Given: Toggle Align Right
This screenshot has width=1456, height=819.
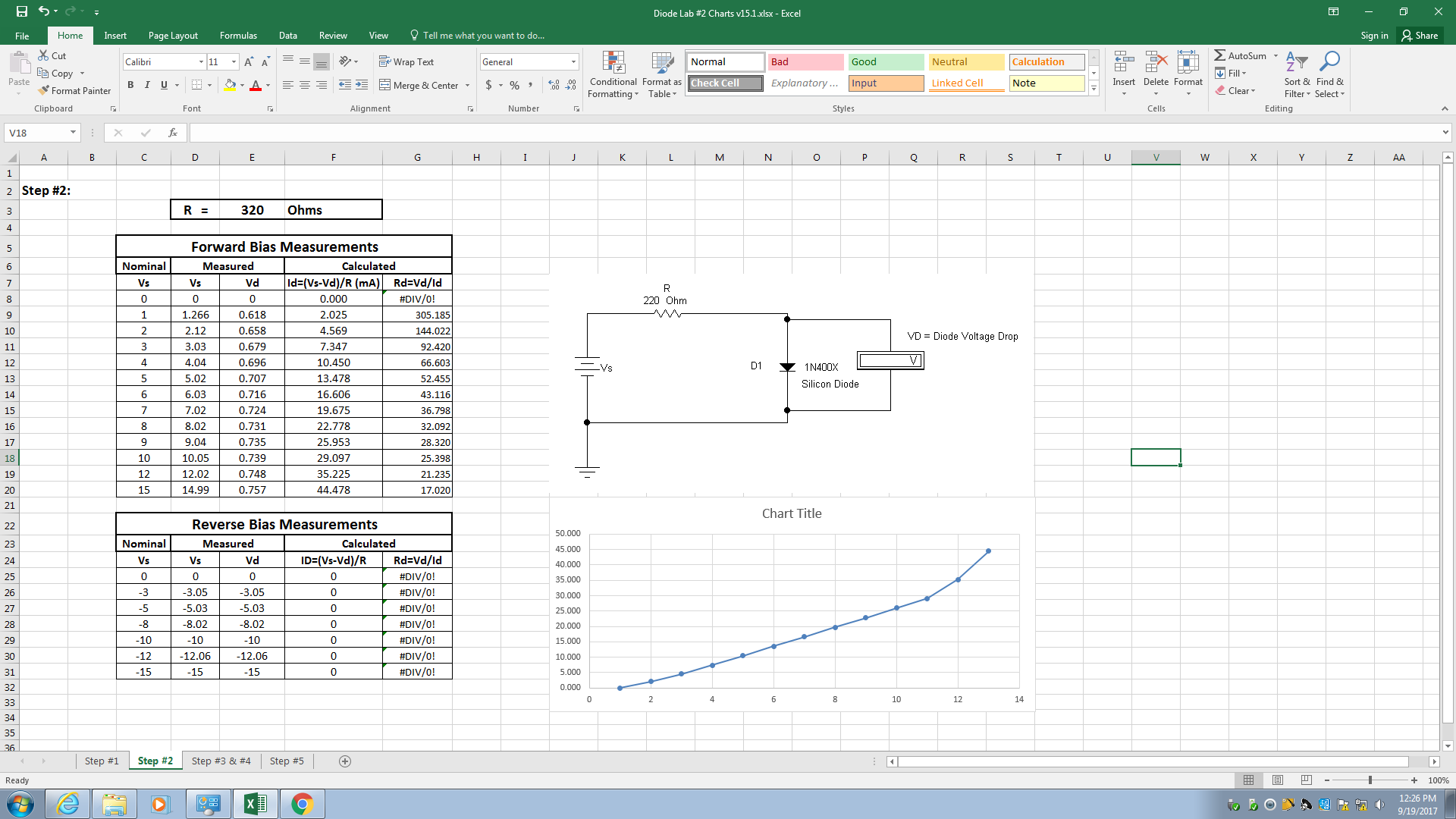Looking at the screenshot, I should click(322, 85).
